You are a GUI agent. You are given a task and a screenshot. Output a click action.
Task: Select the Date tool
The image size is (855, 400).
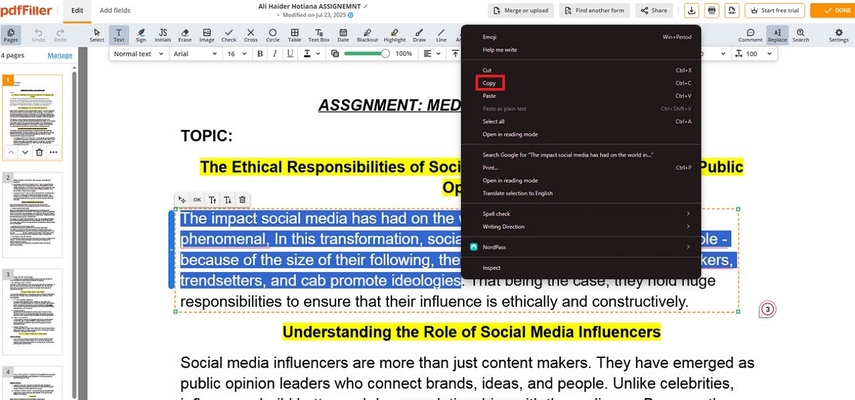coord(343,35)
